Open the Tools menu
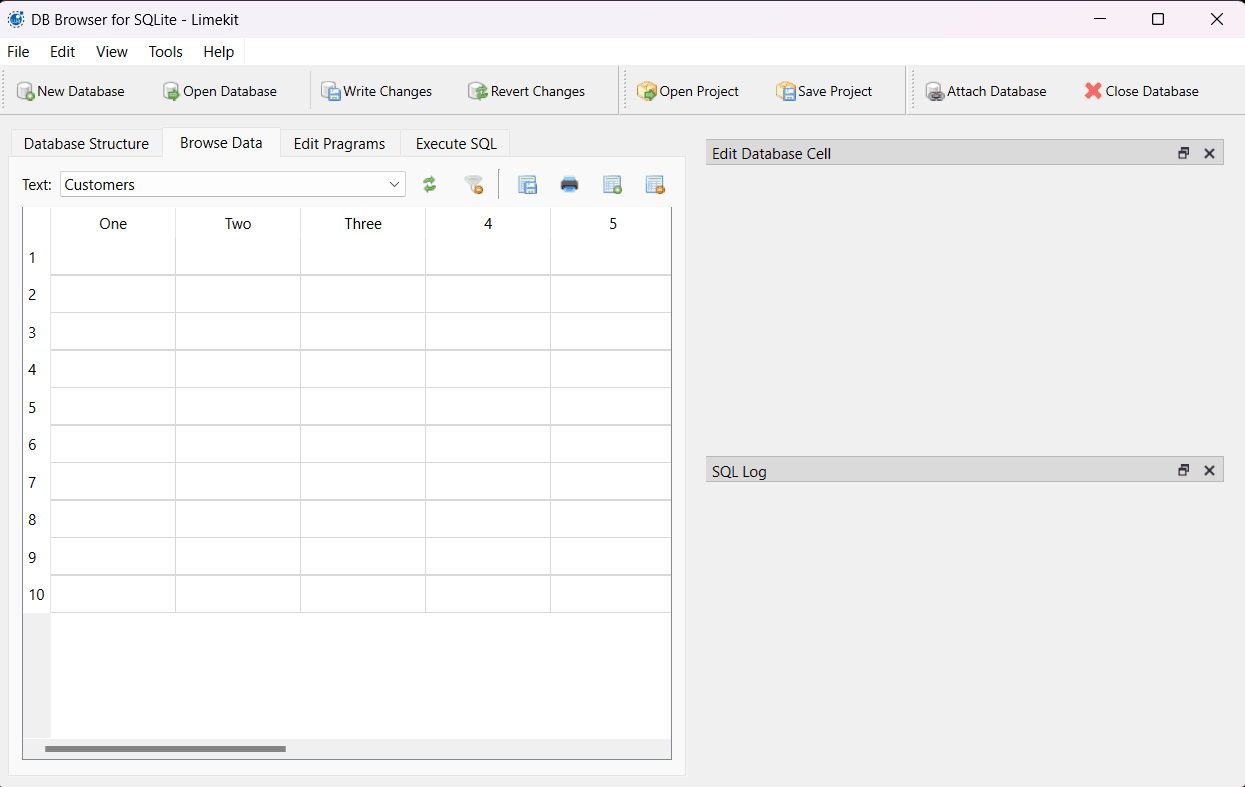The height and width of the screenshot is (787, 1245). click(166, 52)
